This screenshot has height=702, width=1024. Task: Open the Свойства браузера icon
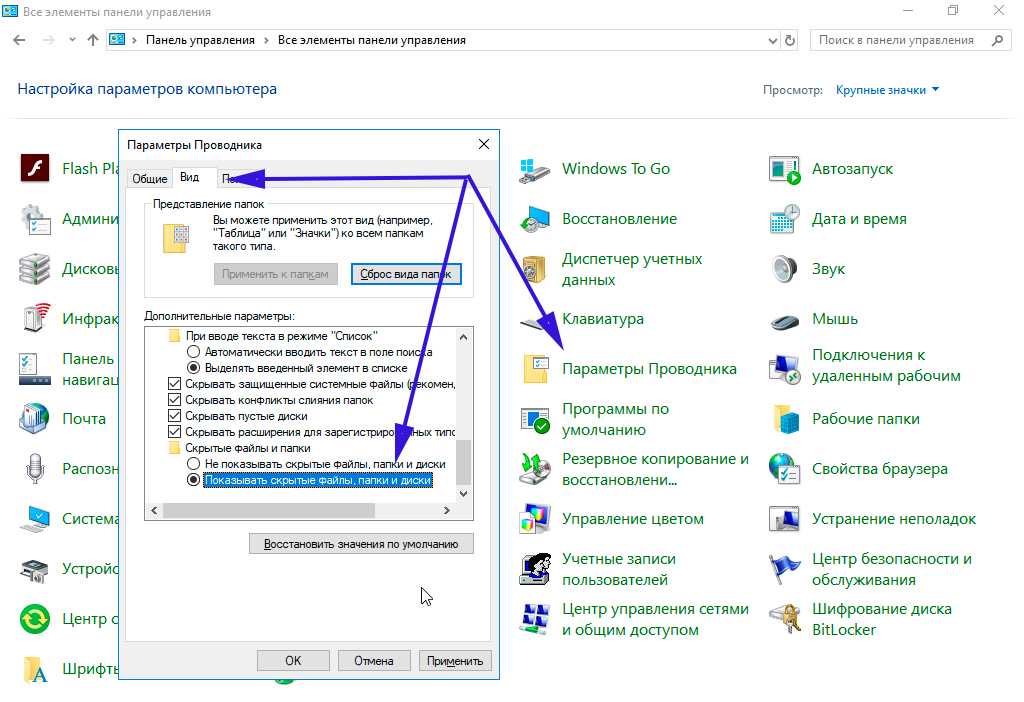point(784,469)
